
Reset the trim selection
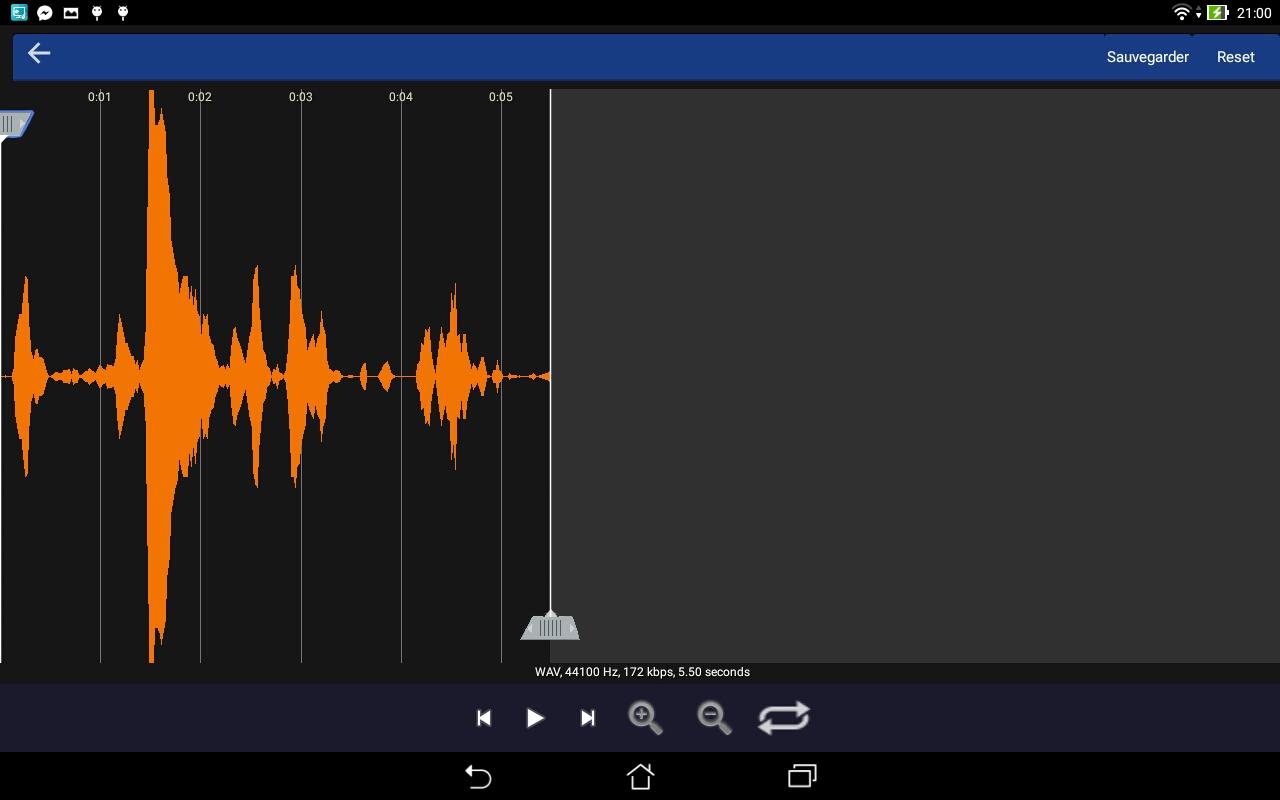(x=1235, y=57)
